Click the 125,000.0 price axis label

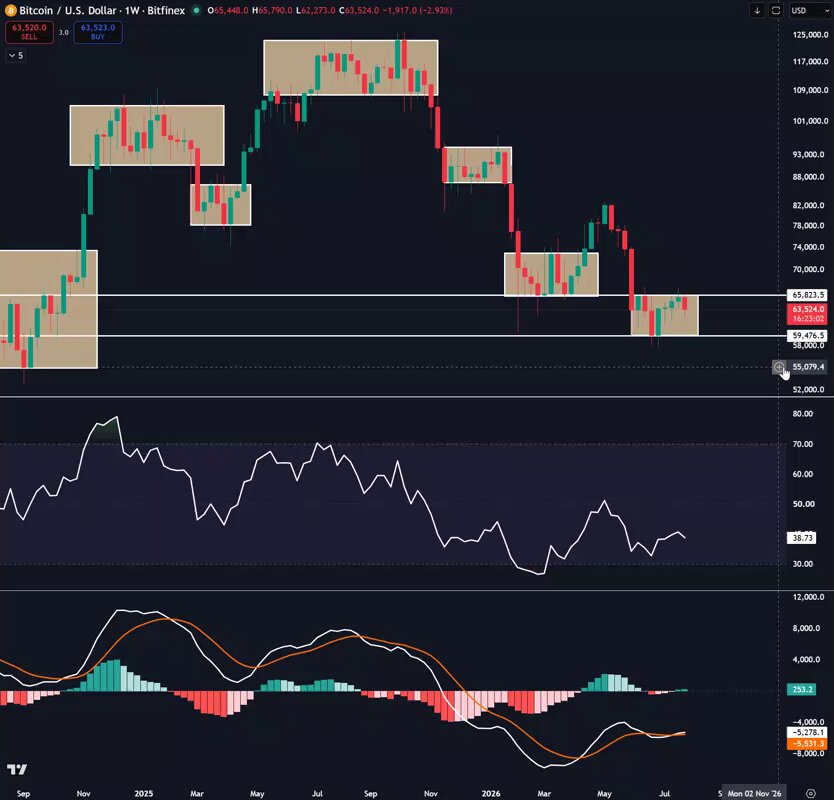[810, 35]
